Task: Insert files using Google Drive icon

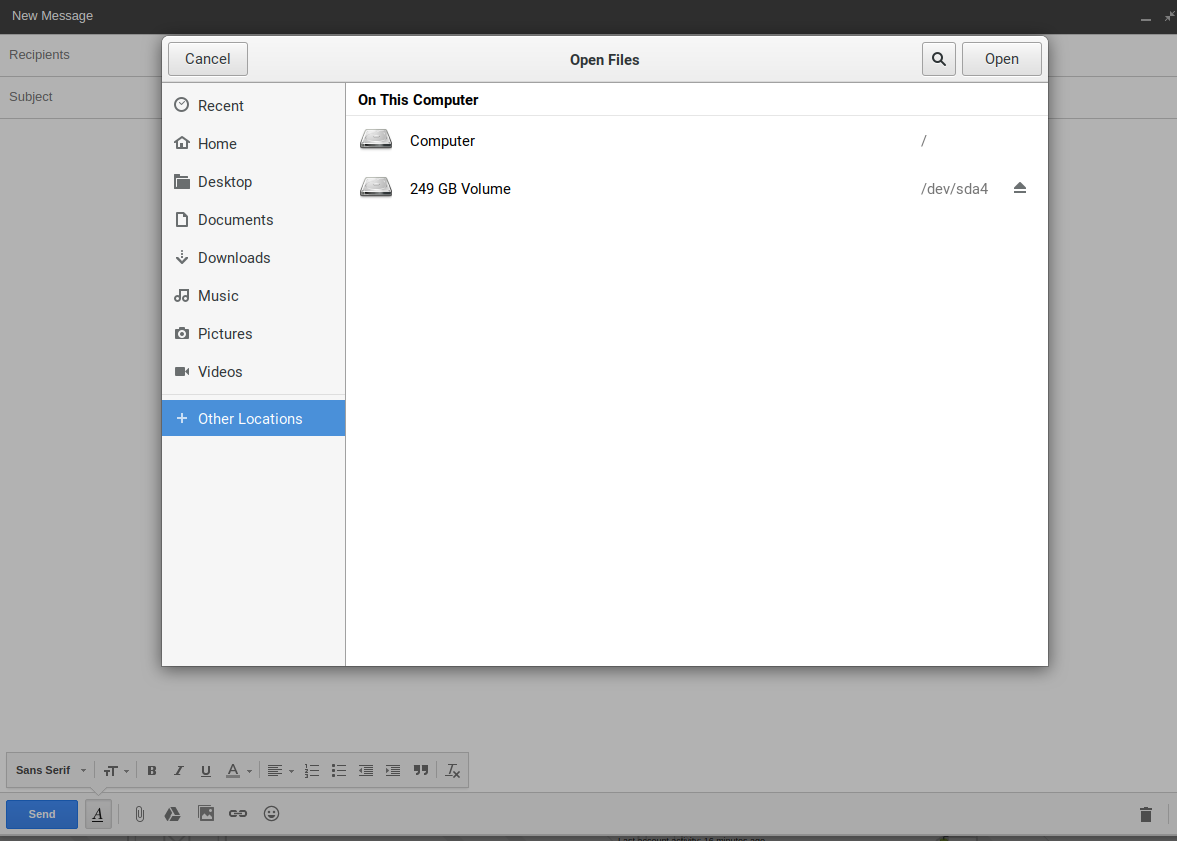Action: [172, 814]
